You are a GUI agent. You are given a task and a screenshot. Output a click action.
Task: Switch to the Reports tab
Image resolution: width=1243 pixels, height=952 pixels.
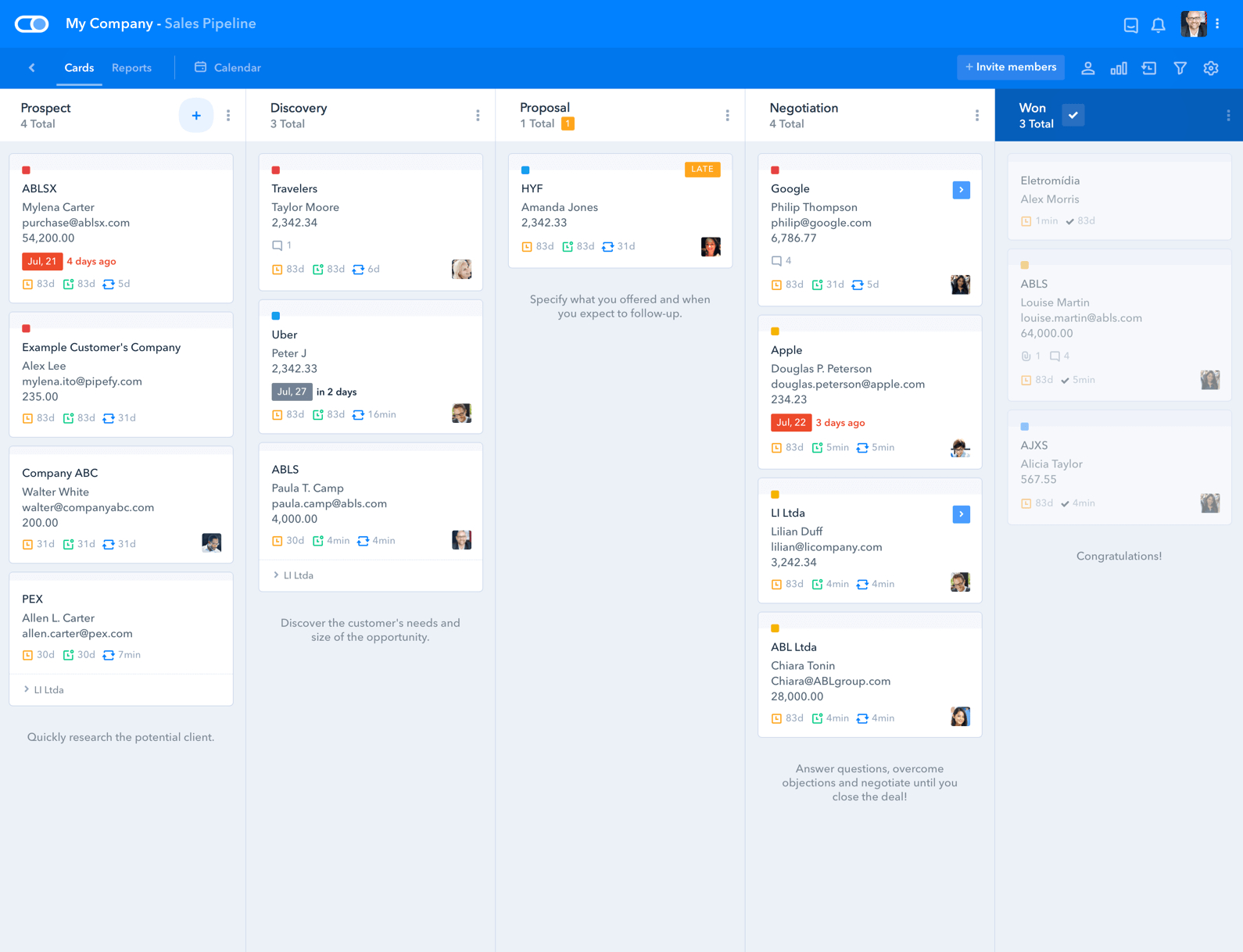pos(131,68)
